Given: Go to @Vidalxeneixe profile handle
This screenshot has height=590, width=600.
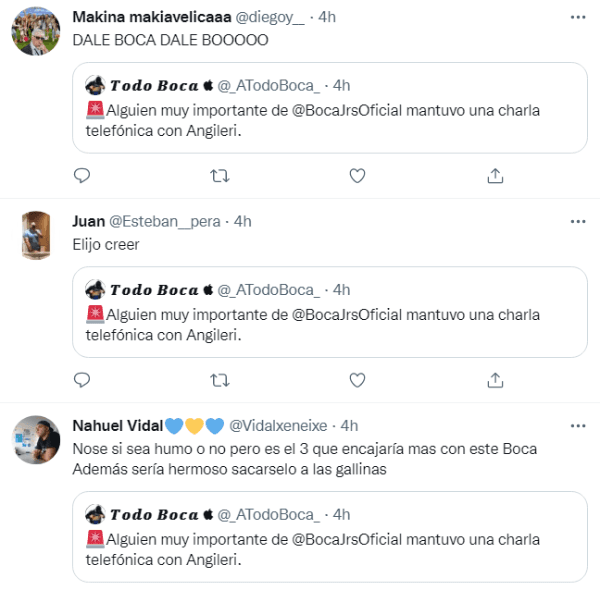Looking at the screenshot, I should click(279, 425).
